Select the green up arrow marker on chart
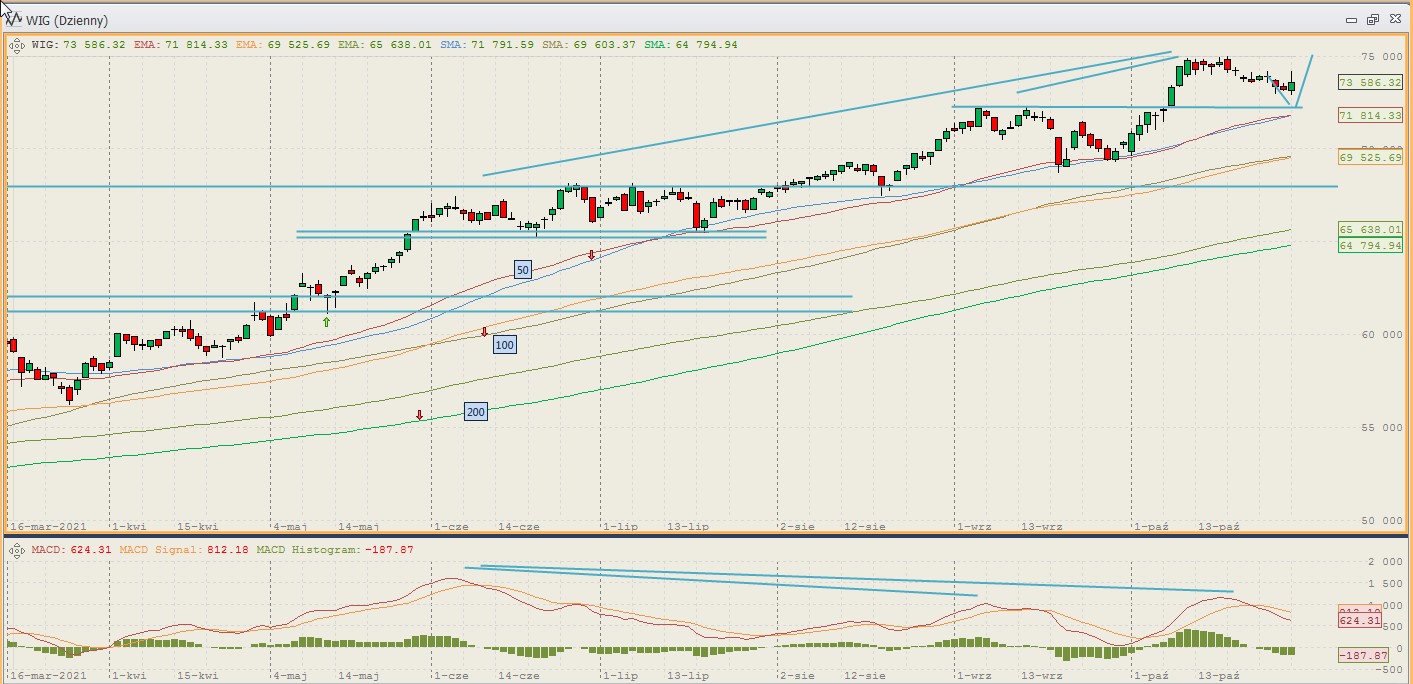This screenshot has width=1413, height=684. [326, 321]
